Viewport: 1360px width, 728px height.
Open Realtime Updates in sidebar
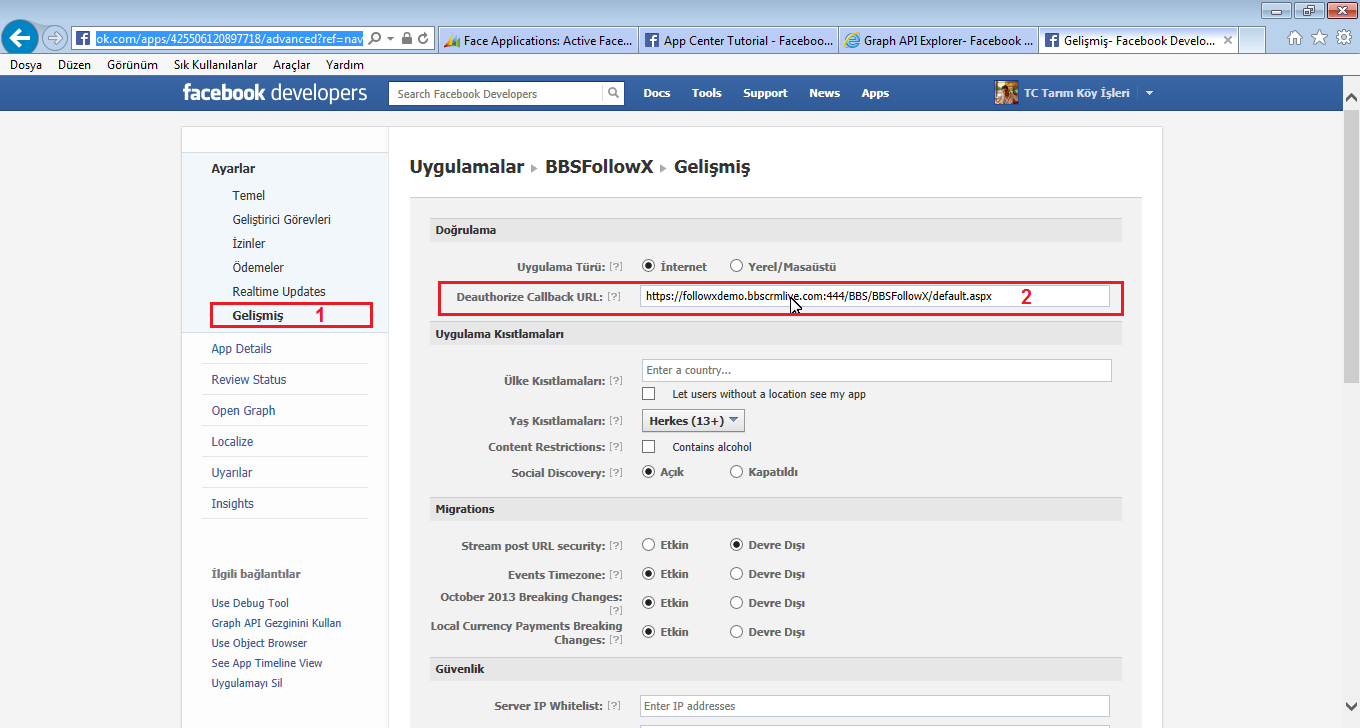coord(279,292)
